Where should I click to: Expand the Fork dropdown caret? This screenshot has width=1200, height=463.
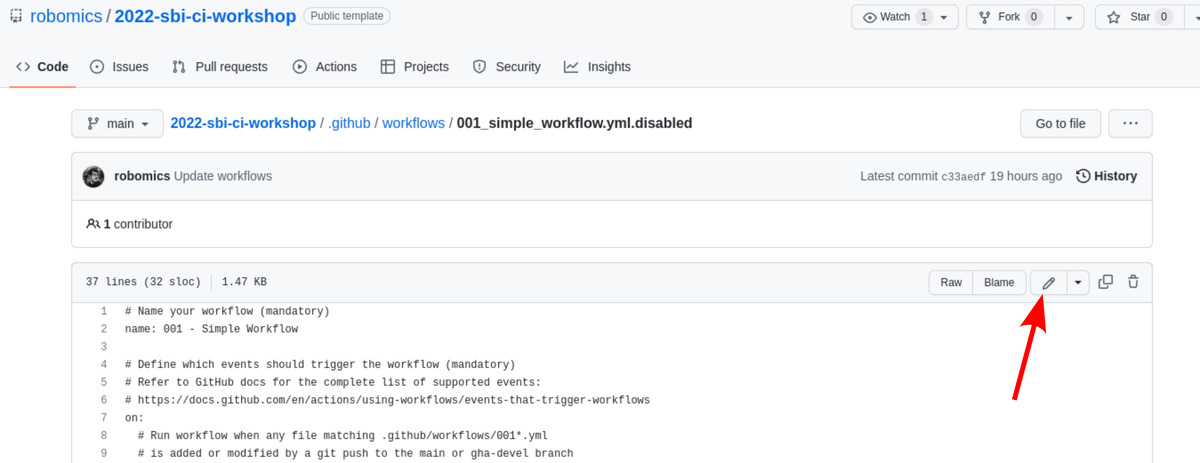coord(1069,17)
